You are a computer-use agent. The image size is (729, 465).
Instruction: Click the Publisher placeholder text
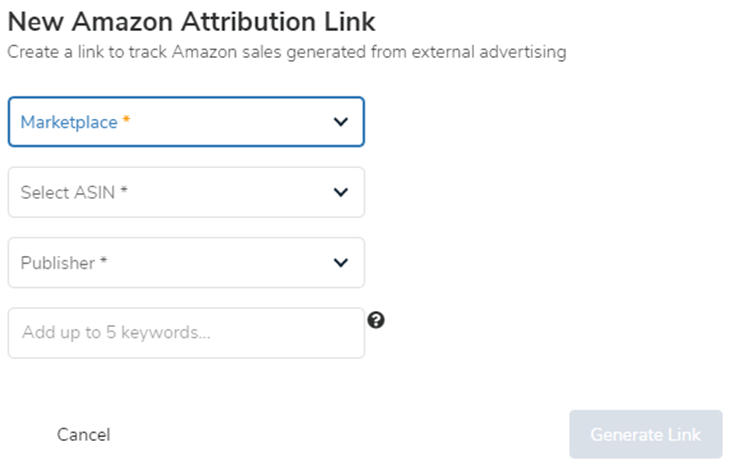click(x=57, y=263)
